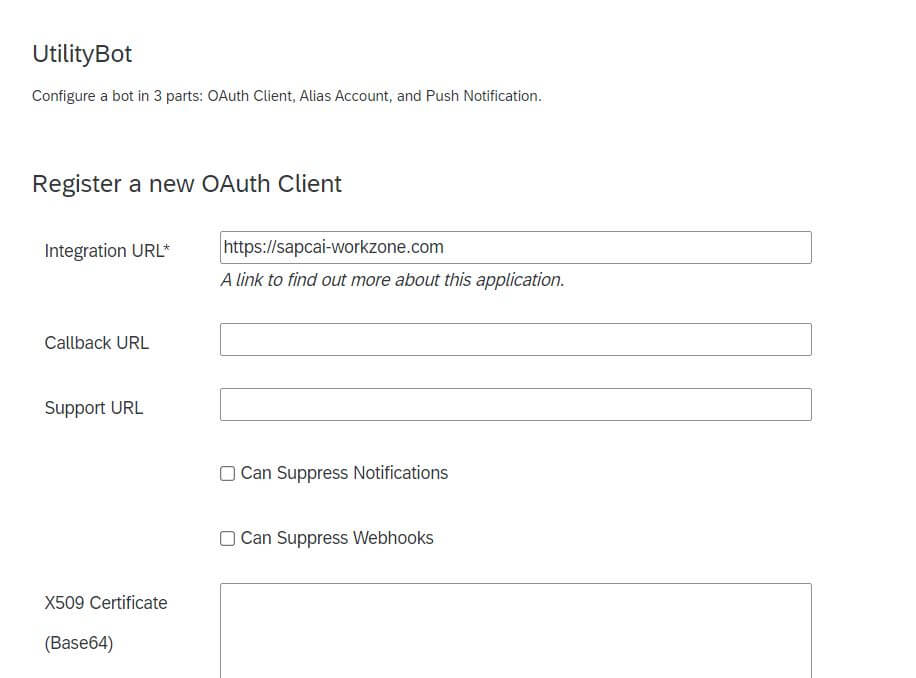Screen dimensions: 916x678
Task: Click the required asterisk beside Integration URL
Action: [x=167, y=247]
